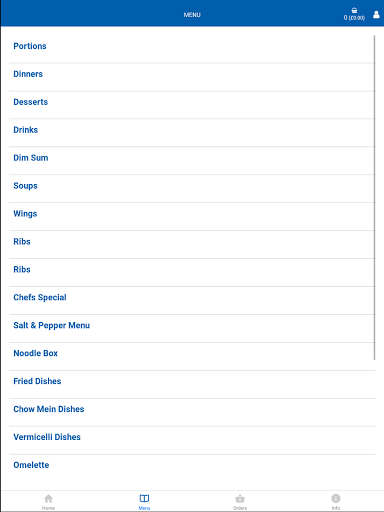Screen dimensions: 384x512
Task: Open the Info circle icon in bottom bar
Action: pyautogui.click(x=336, y=498)
